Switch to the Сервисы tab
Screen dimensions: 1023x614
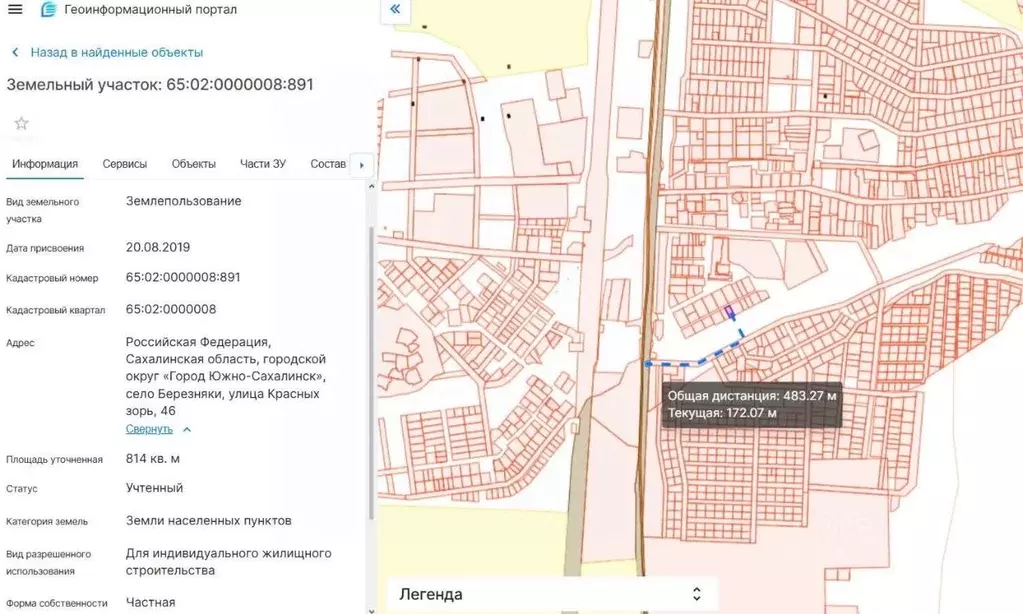point(123,164)
